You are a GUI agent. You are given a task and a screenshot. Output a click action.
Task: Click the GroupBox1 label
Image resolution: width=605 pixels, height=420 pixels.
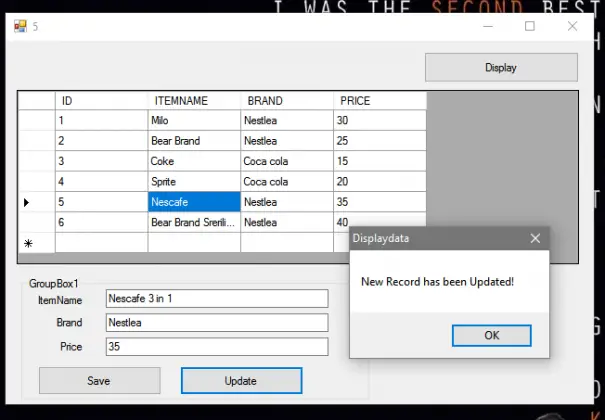(x=54, y=284)
